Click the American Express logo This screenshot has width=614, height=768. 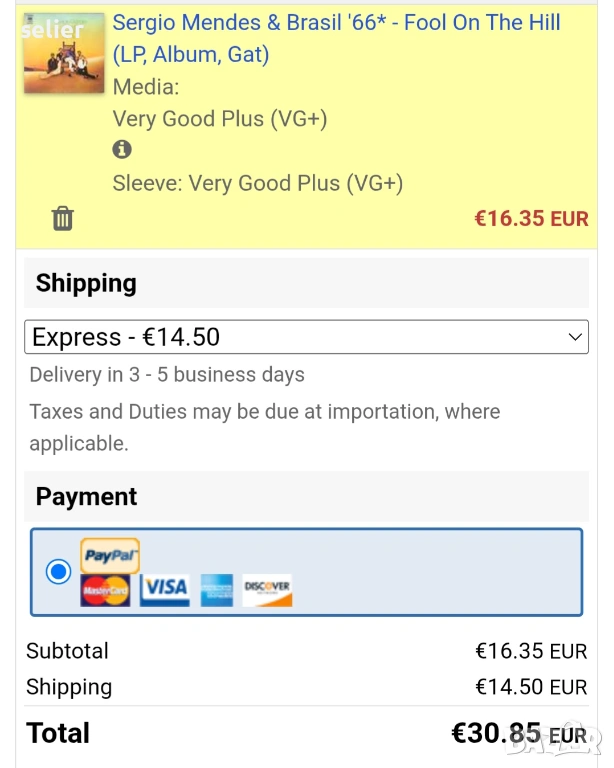tap(216, 590)
